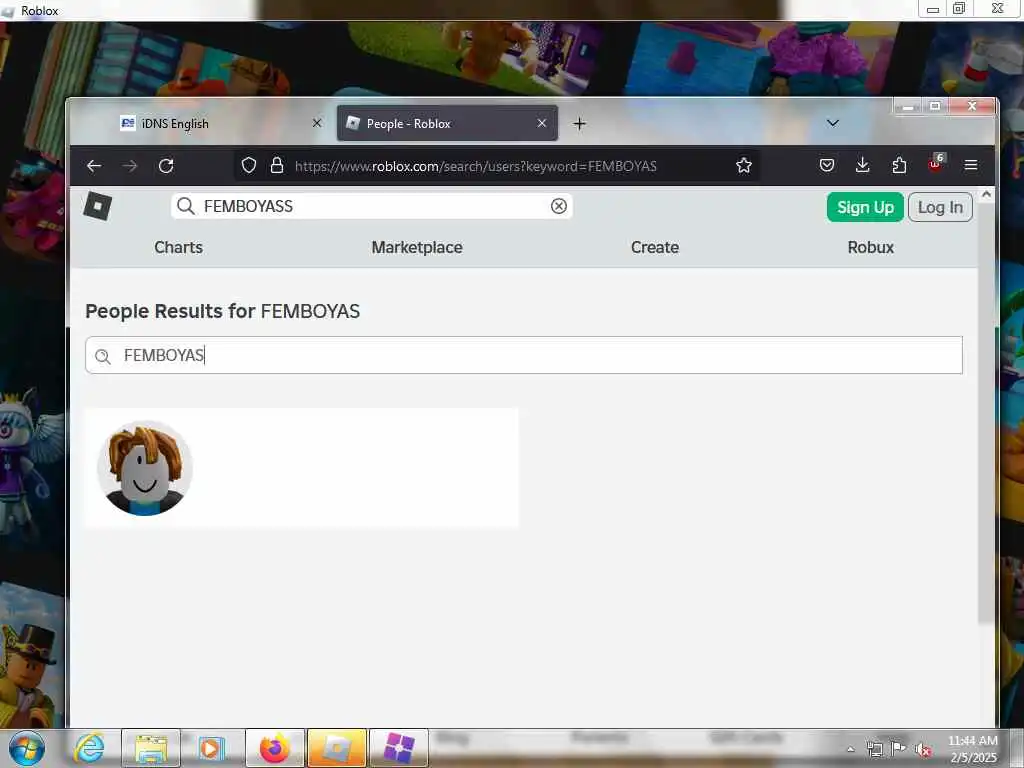1024x768 pixels.
Task: Select the People - Roblox tab
Action: point(447,123)
